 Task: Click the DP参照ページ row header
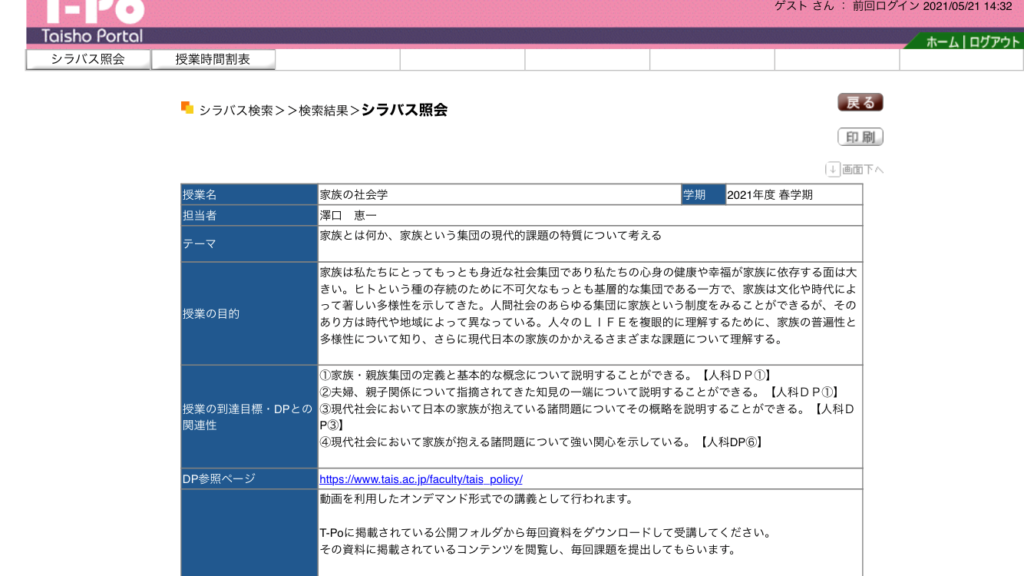[x=219, y=479]
